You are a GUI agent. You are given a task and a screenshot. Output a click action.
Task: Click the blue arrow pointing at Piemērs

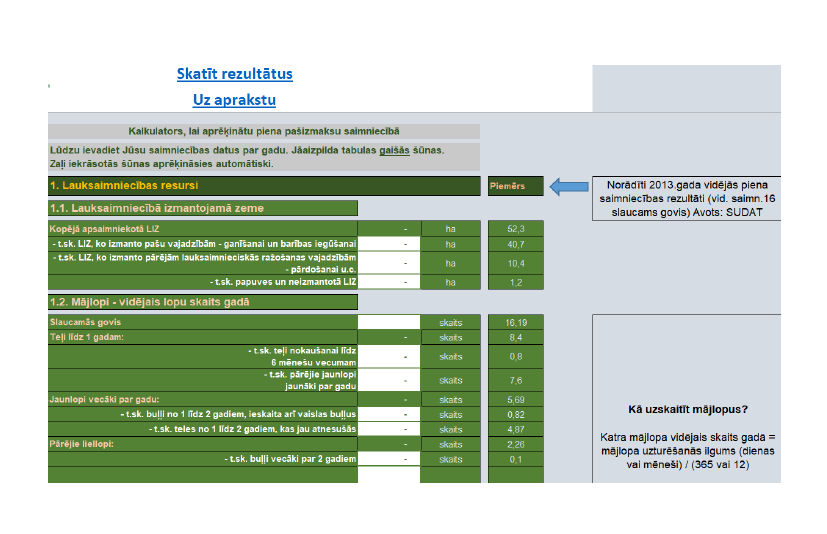click(x=569, y=186)
